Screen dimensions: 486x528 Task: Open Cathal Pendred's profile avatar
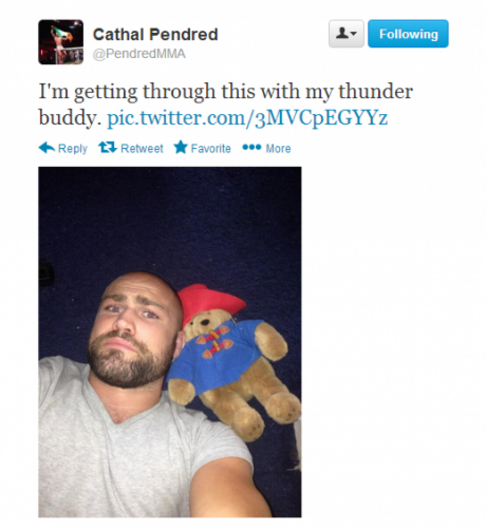61,42
